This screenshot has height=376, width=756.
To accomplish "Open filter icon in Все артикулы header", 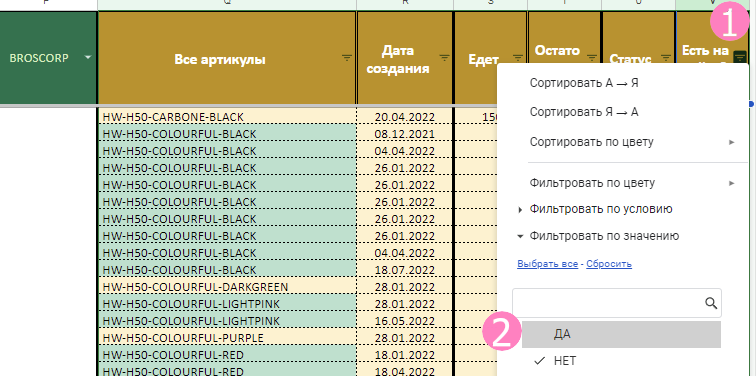I will 347,58.
